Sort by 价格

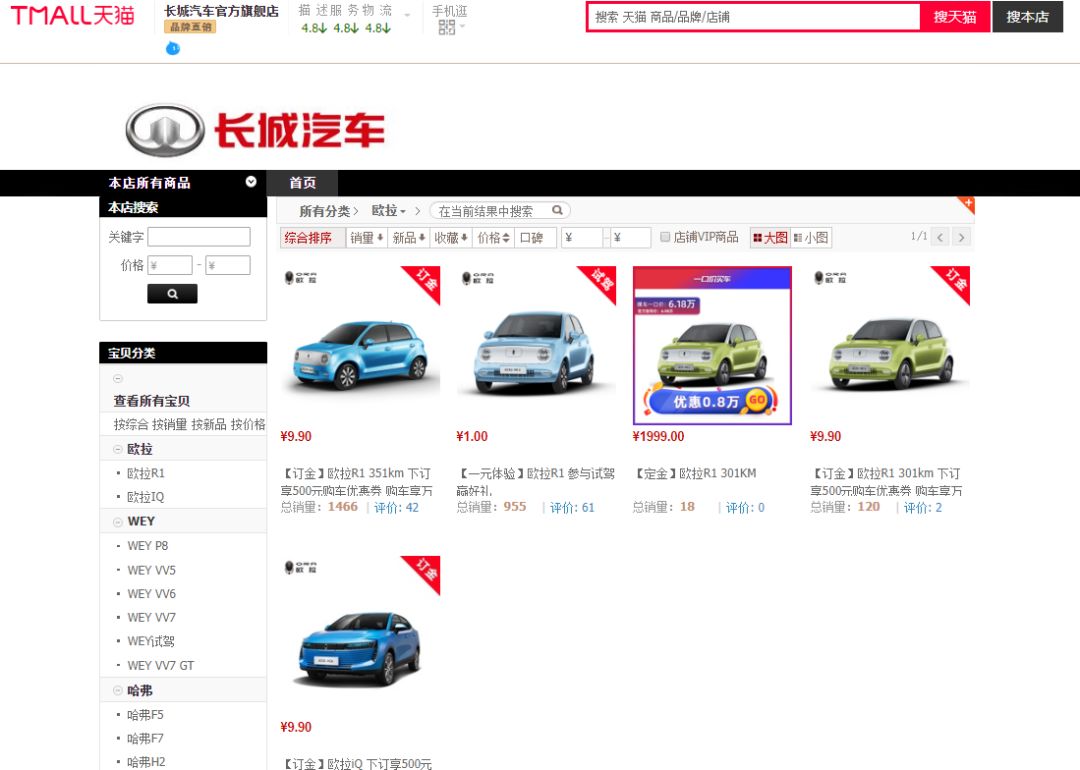493,238
